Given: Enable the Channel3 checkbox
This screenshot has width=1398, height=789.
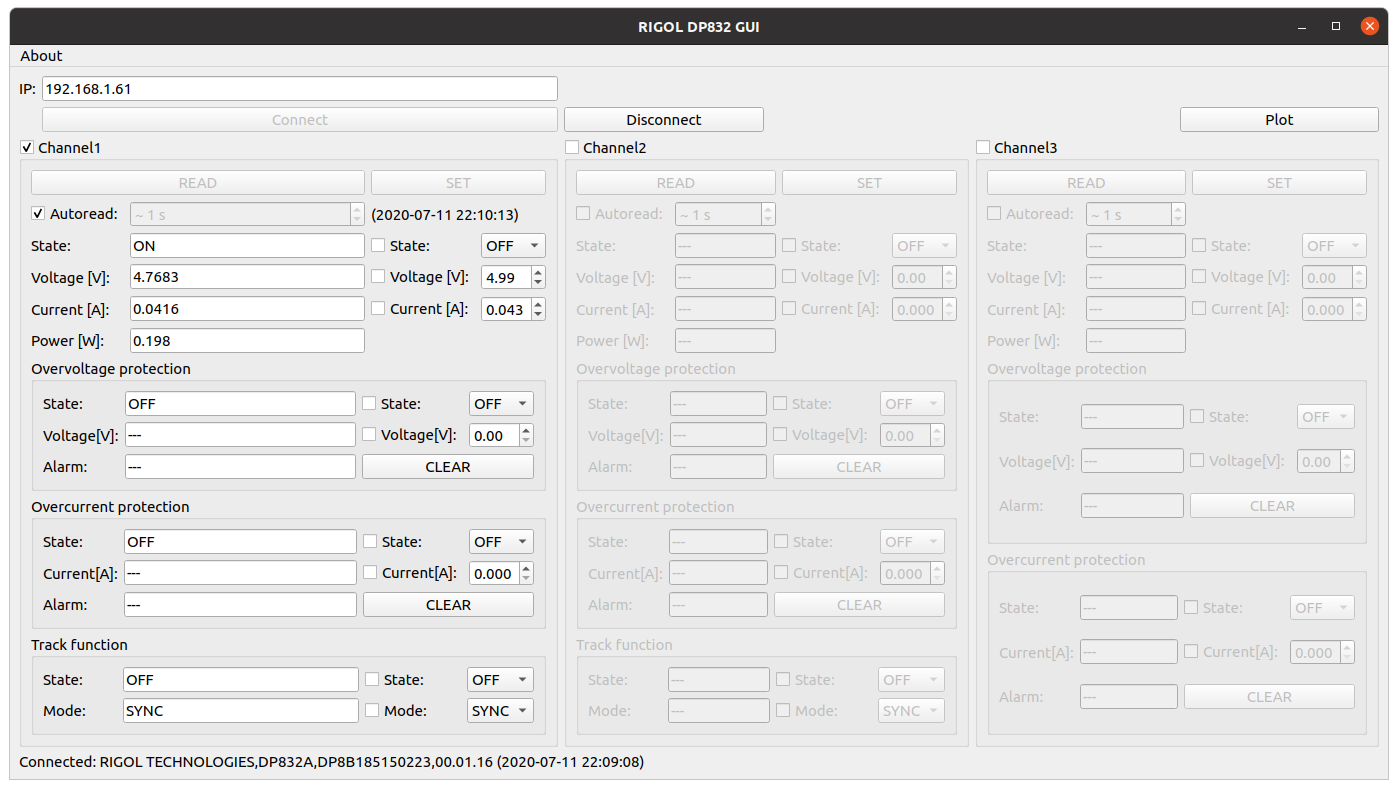Looking at the screenshot, I should [983, 148].
